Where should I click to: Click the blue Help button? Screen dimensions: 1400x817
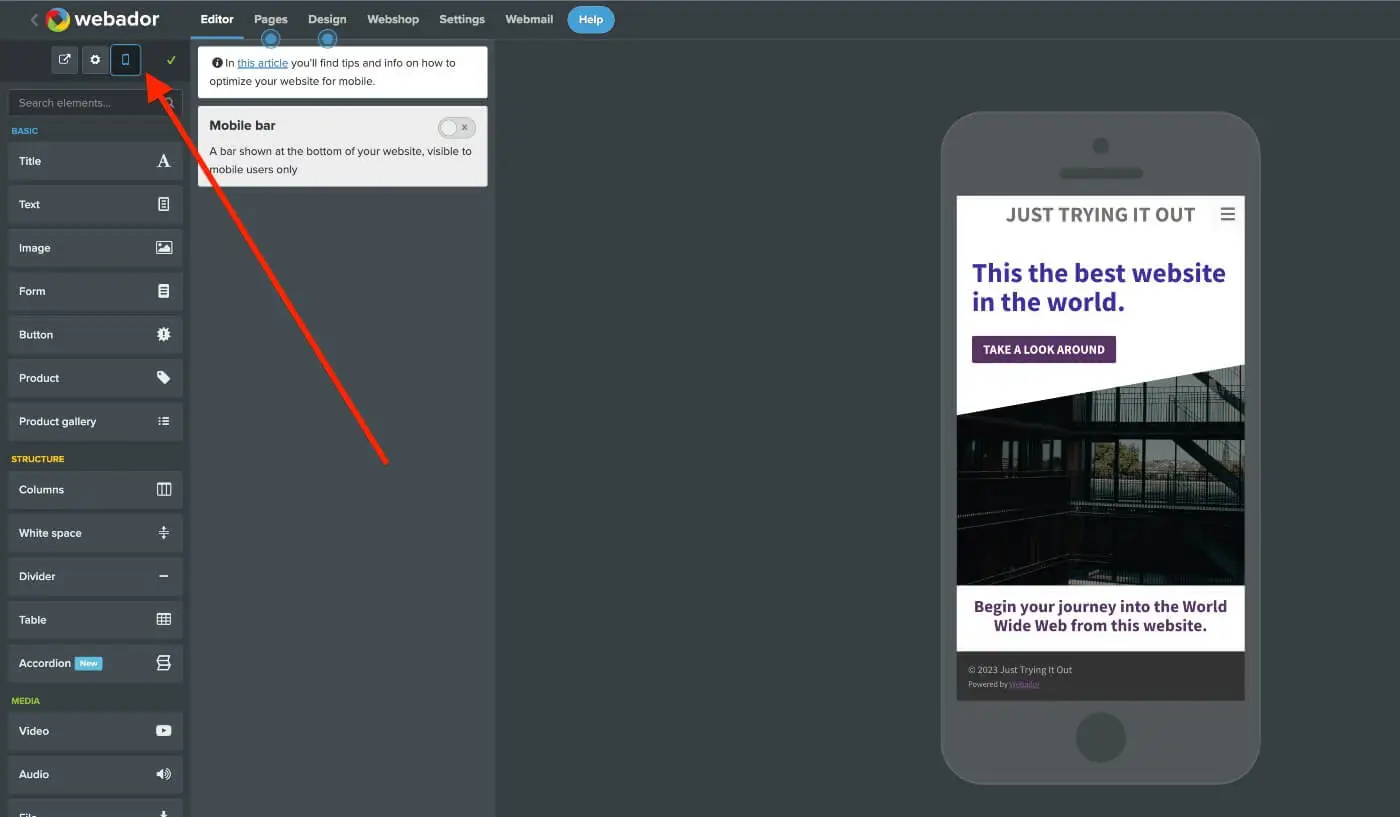click(x=591, y=19)
